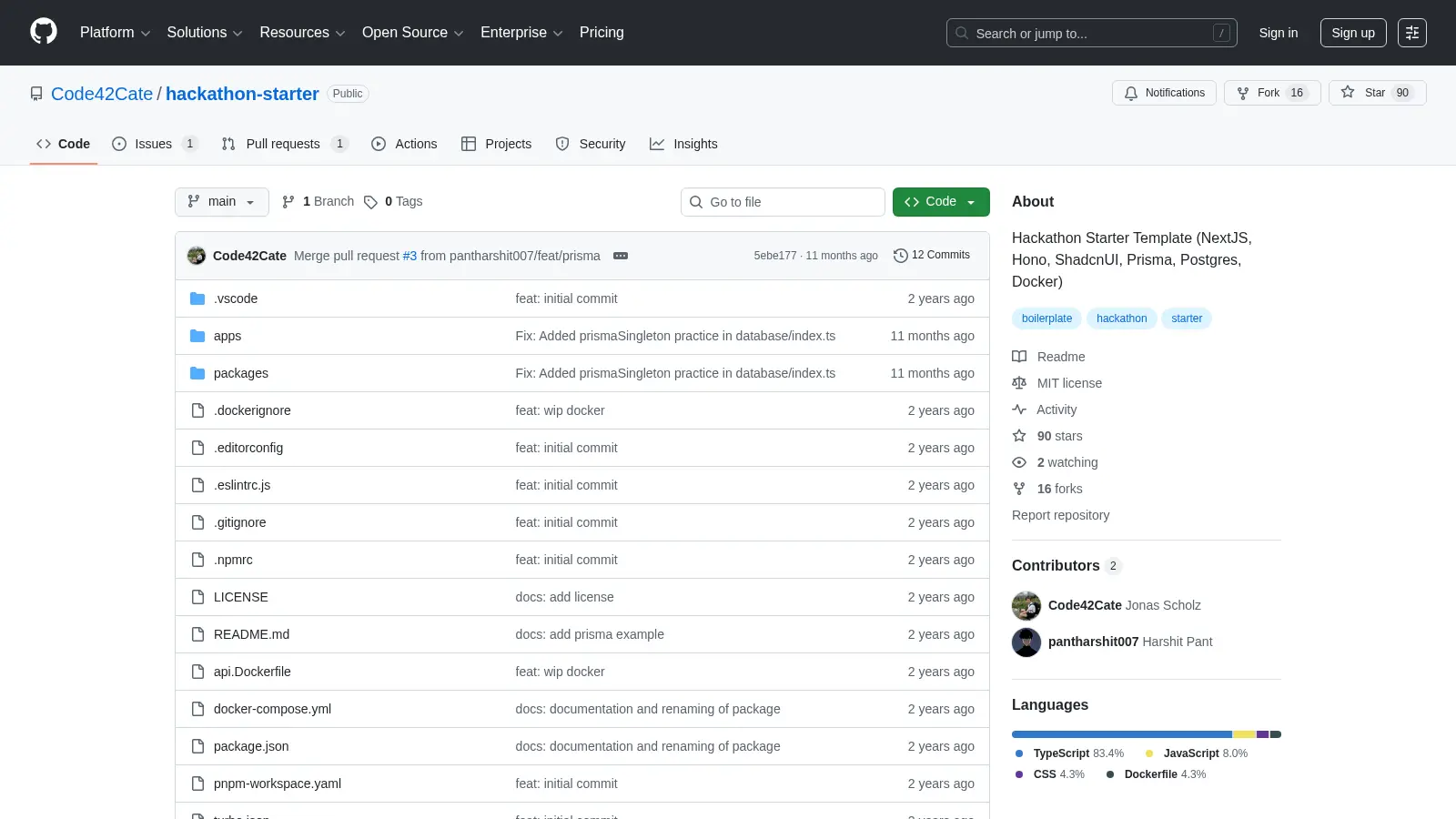Expand commit message details ellipsis
Screen dimensions: 1456x819
[x=621, y=256]
